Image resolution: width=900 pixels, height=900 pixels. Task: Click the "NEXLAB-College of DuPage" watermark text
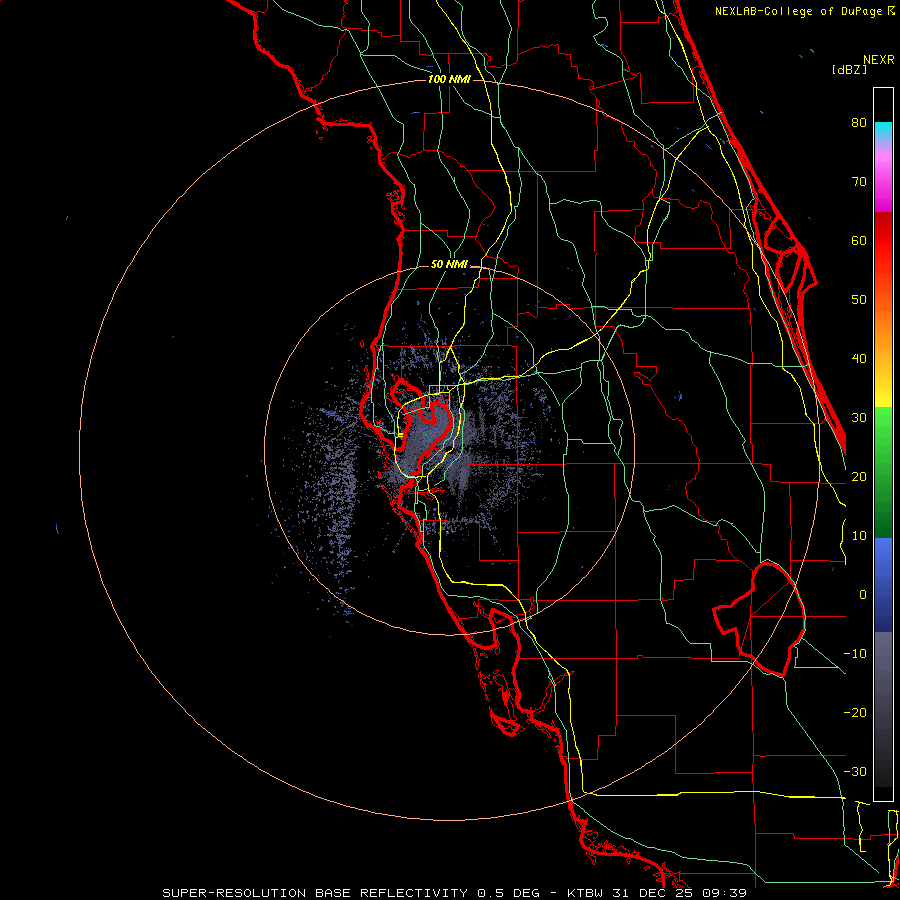tap(798, 11)
